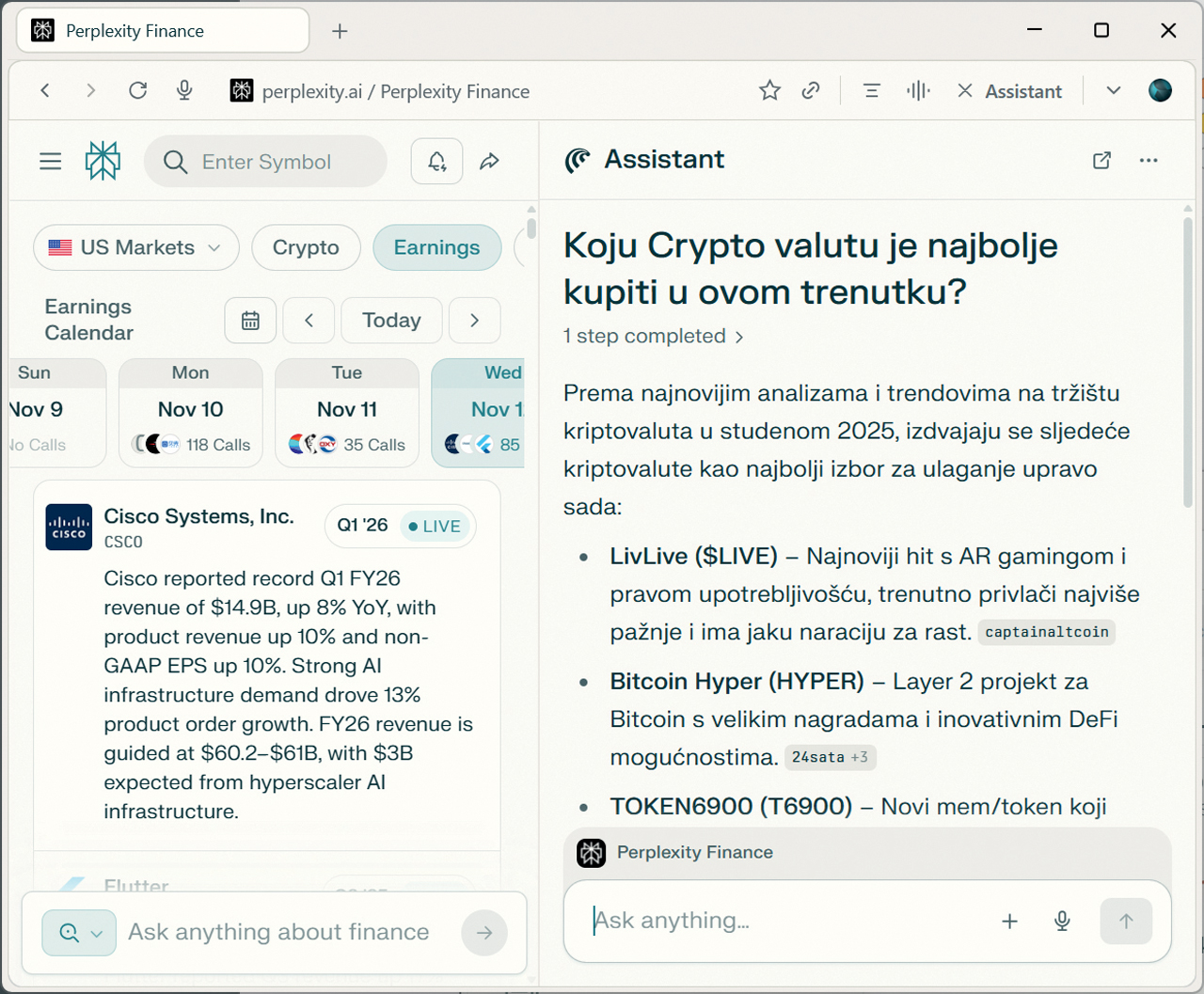Close the Assistant side panel toggle
The height and width of the screenshot is (994, 1204).
tap(1008, 91)
